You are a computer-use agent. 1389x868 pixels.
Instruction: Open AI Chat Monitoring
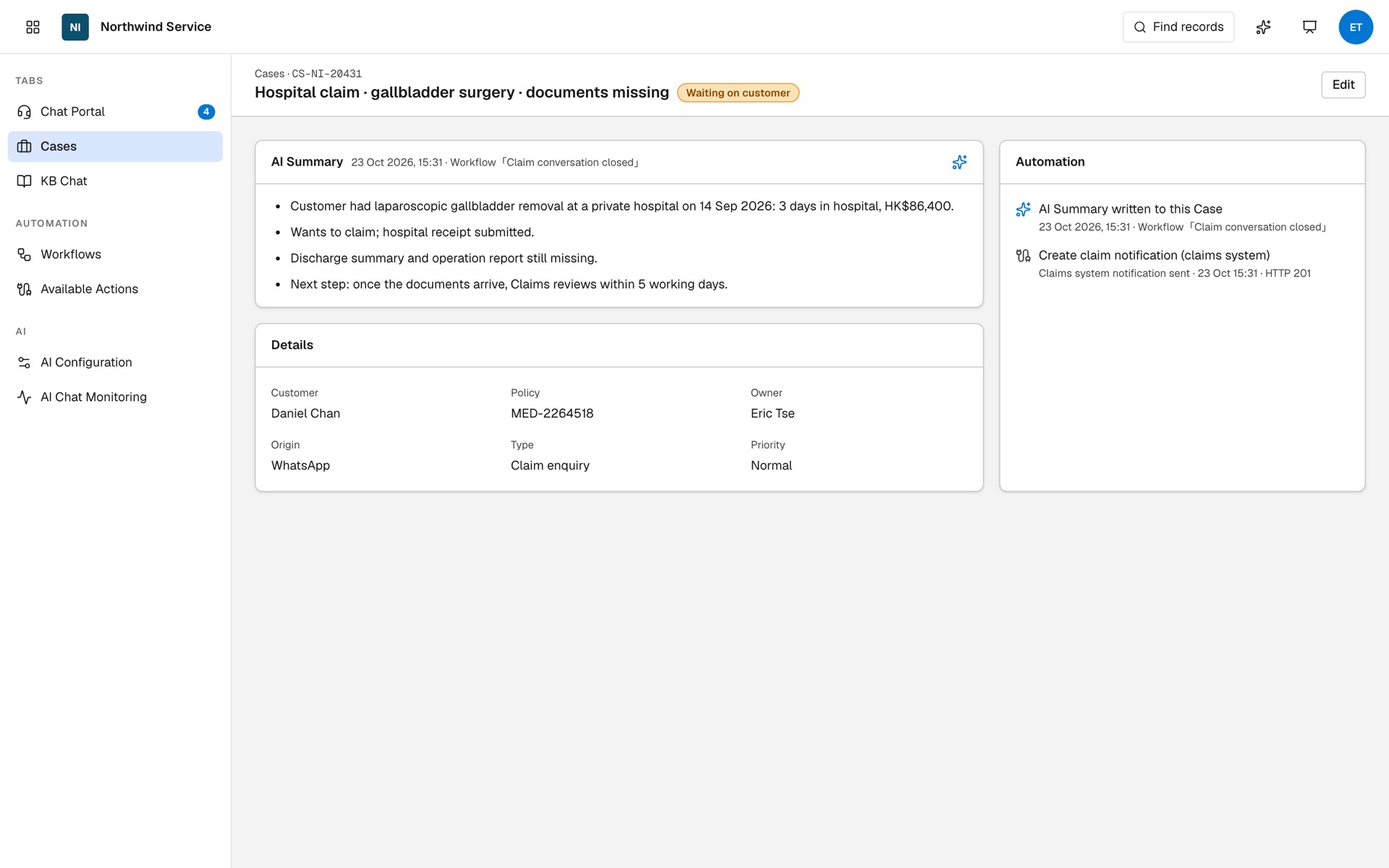coord(115,397)
